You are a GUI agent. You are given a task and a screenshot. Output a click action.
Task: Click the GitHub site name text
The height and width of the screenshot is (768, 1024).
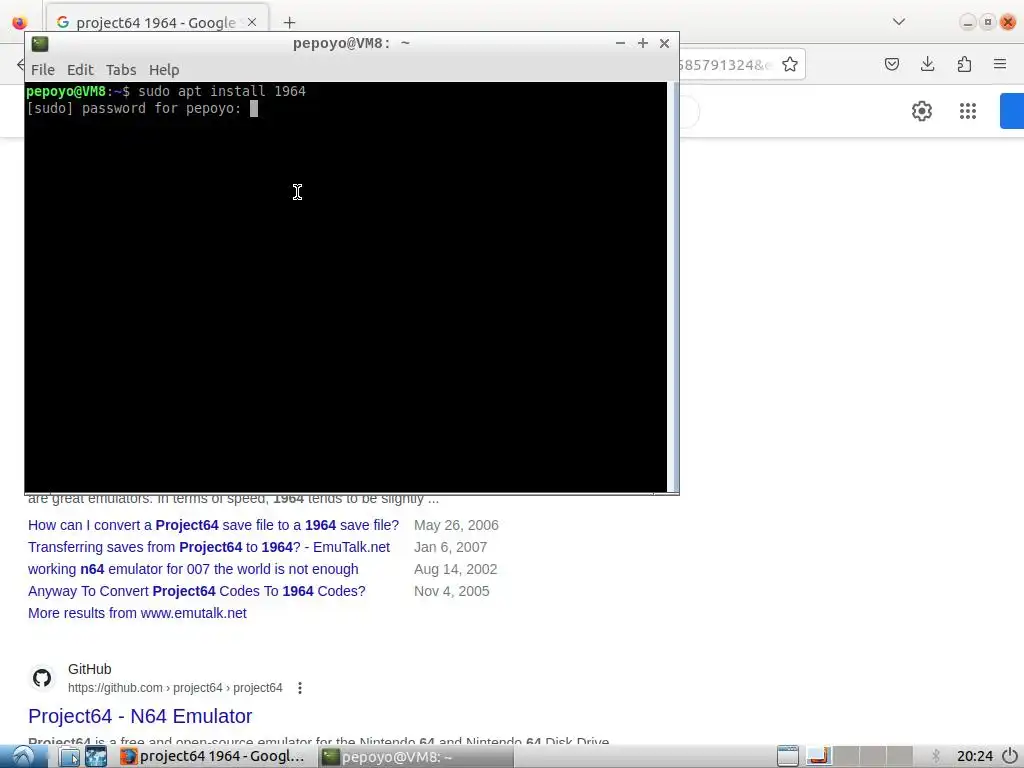pyautogui.click(x=89, y=669)
